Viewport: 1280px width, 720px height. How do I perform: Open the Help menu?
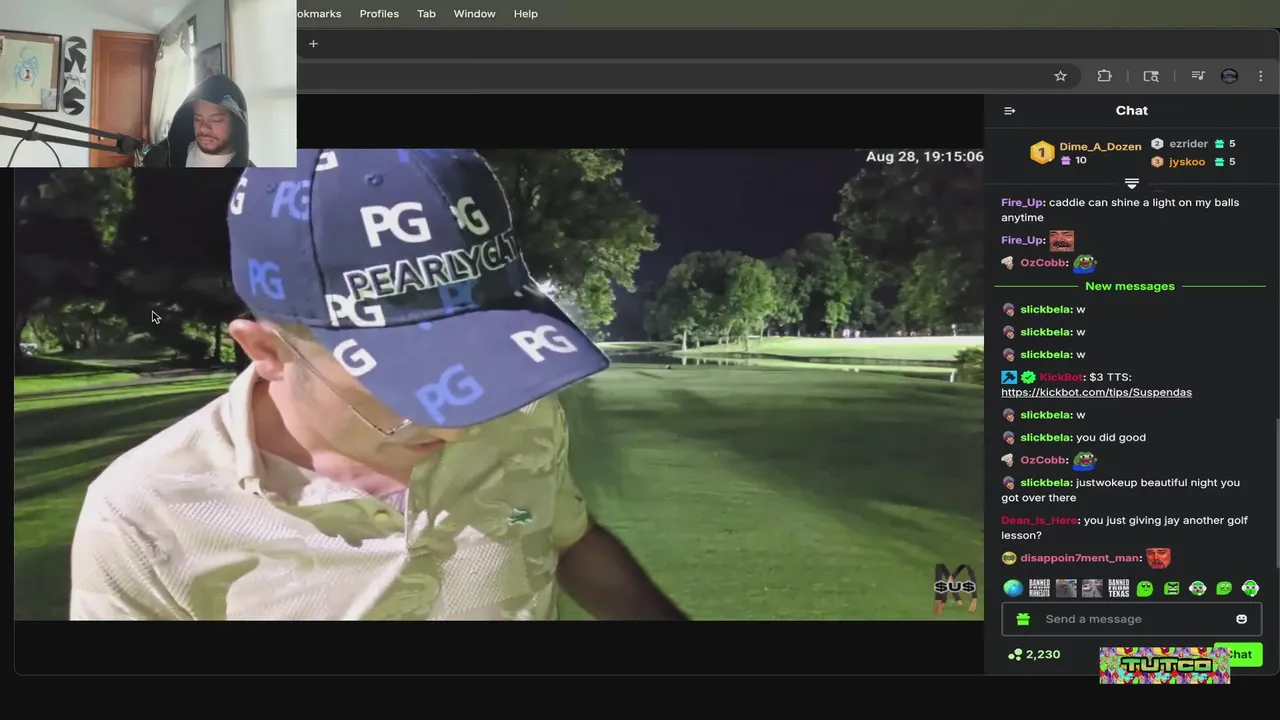pos(526,14)
